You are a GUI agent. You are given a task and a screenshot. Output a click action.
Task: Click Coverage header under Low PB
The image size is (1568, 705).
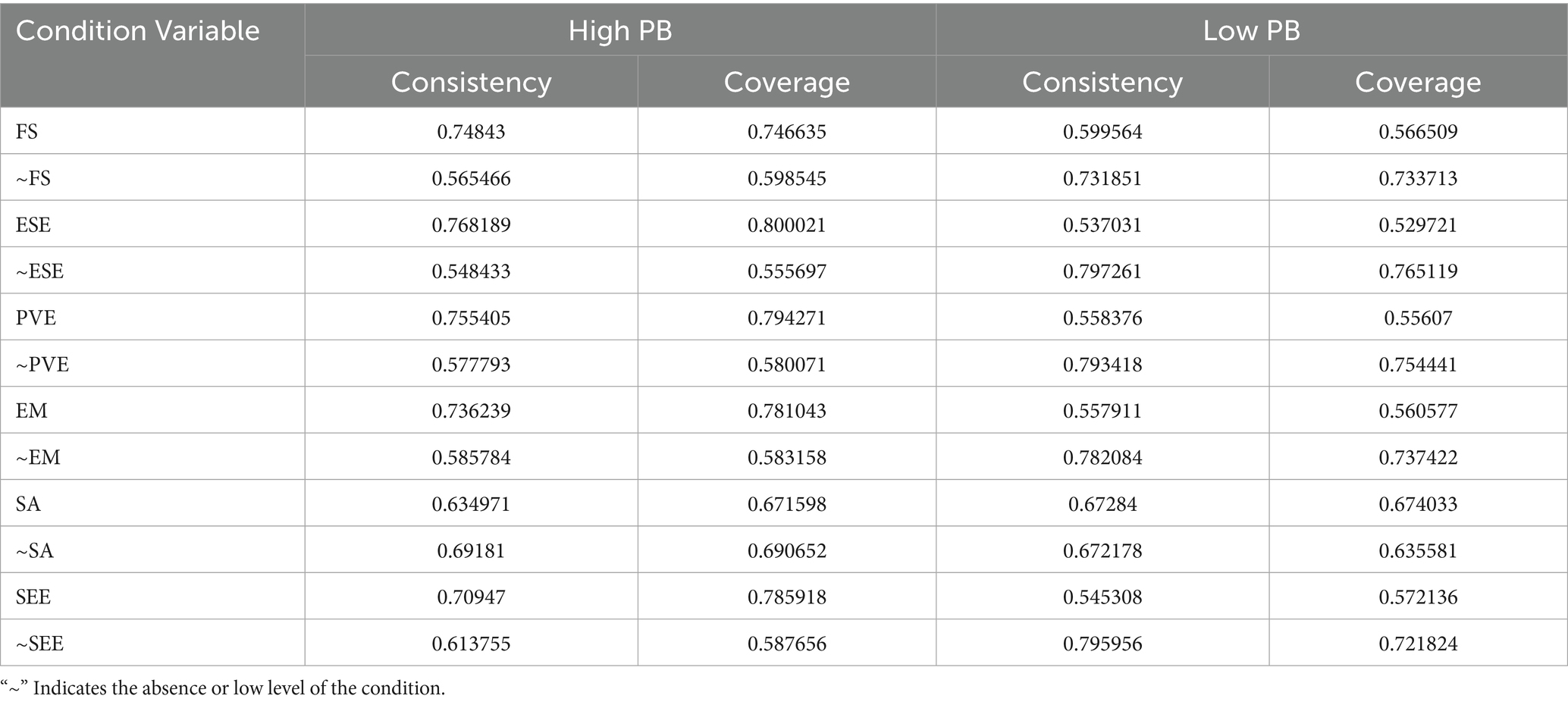[x=1418, y=83]
